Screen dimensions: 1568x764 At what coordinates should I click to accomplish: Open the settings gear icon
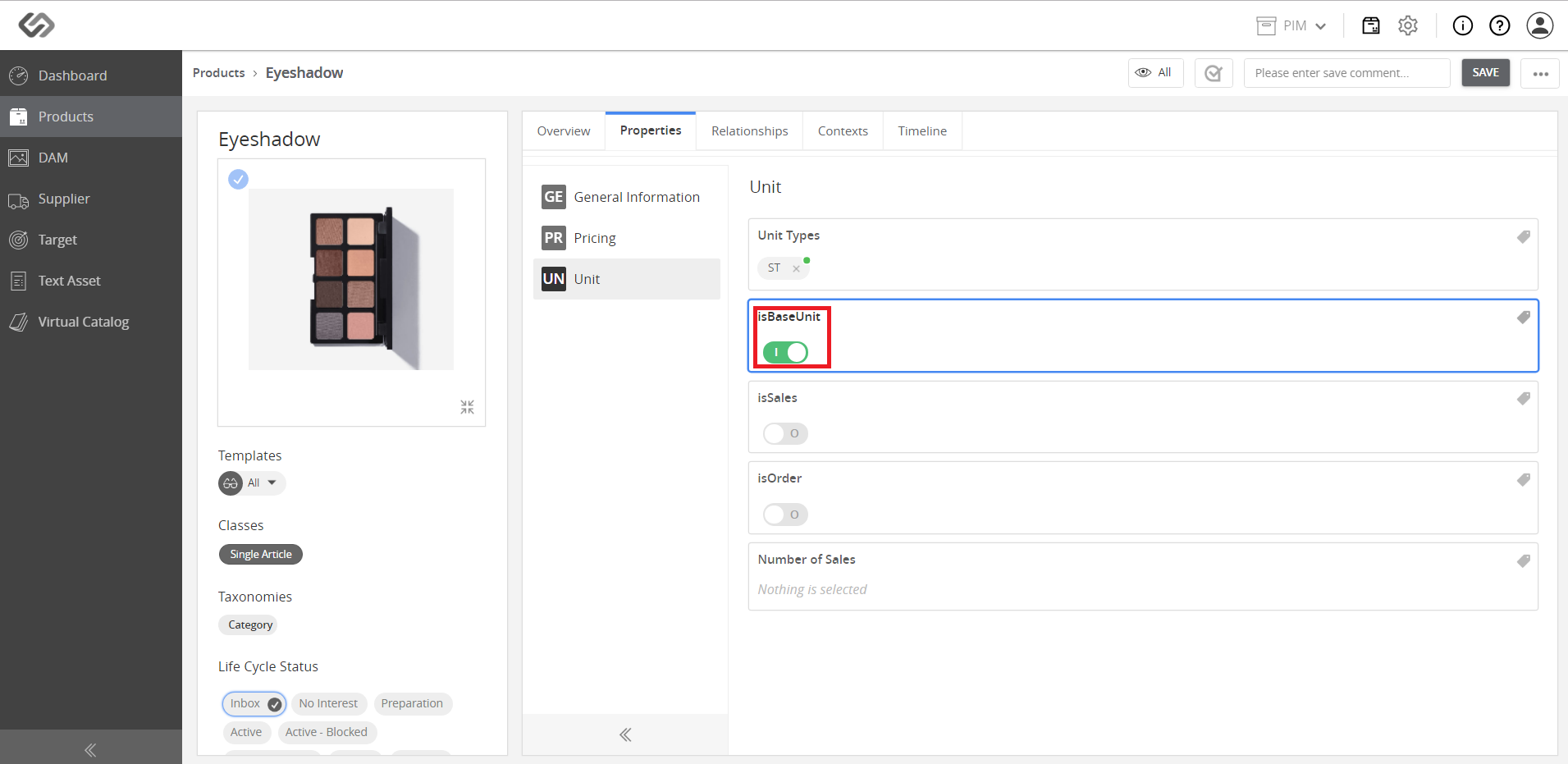click(1408, 25)
